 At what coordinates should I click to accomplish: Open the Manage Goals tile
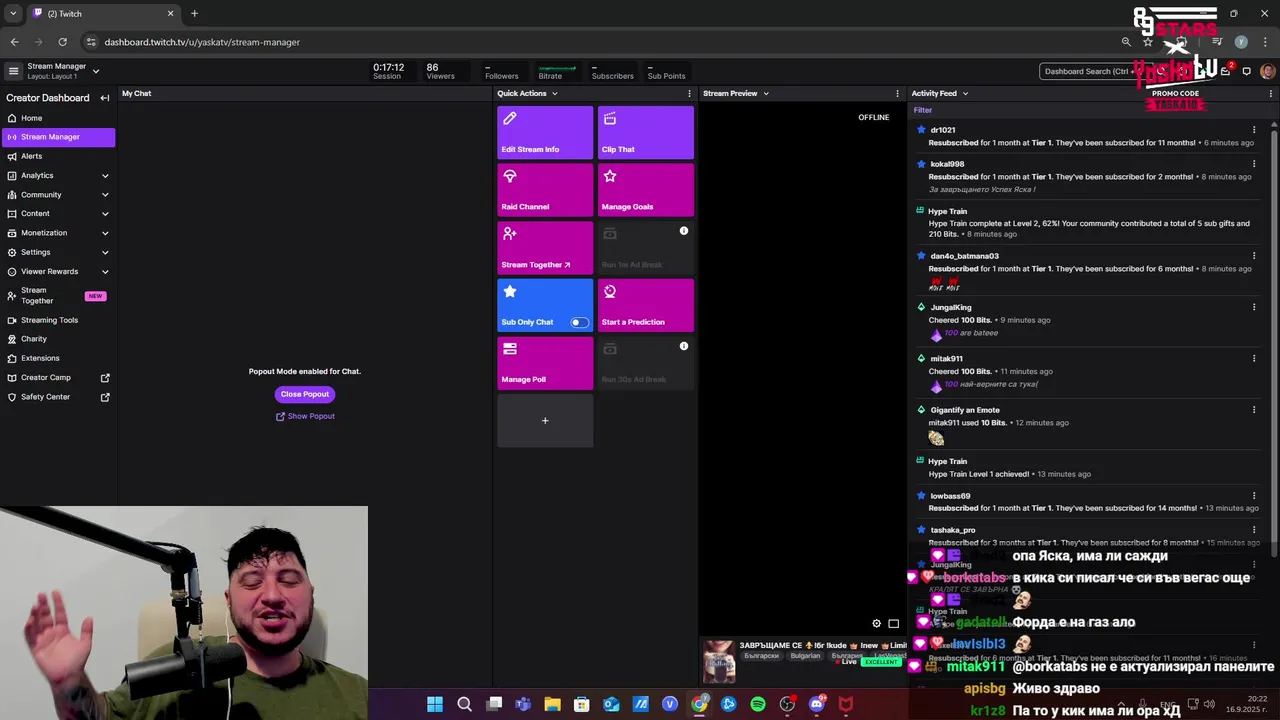pos(645,190)
